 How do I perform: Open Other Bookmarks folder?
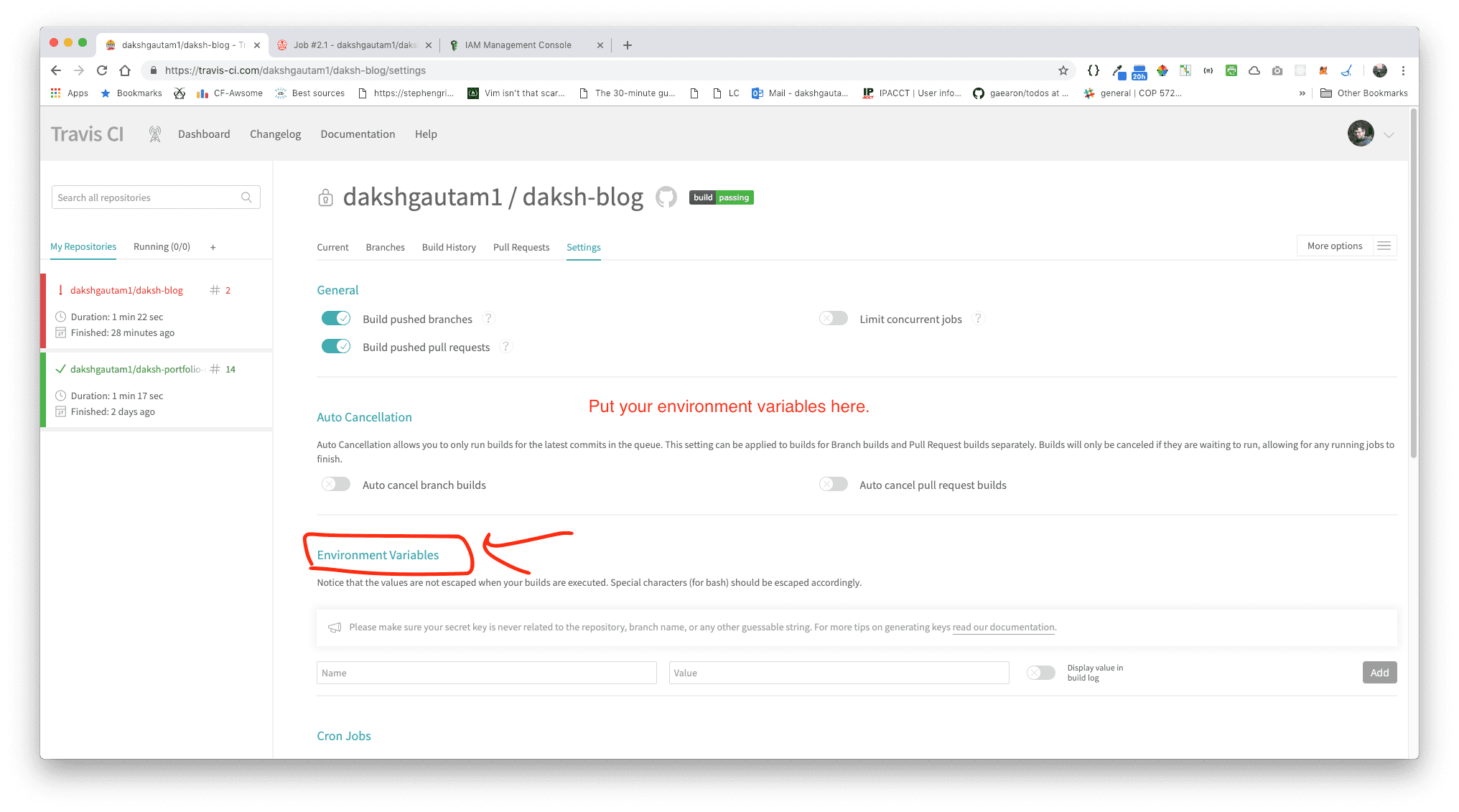[1364, 93]
